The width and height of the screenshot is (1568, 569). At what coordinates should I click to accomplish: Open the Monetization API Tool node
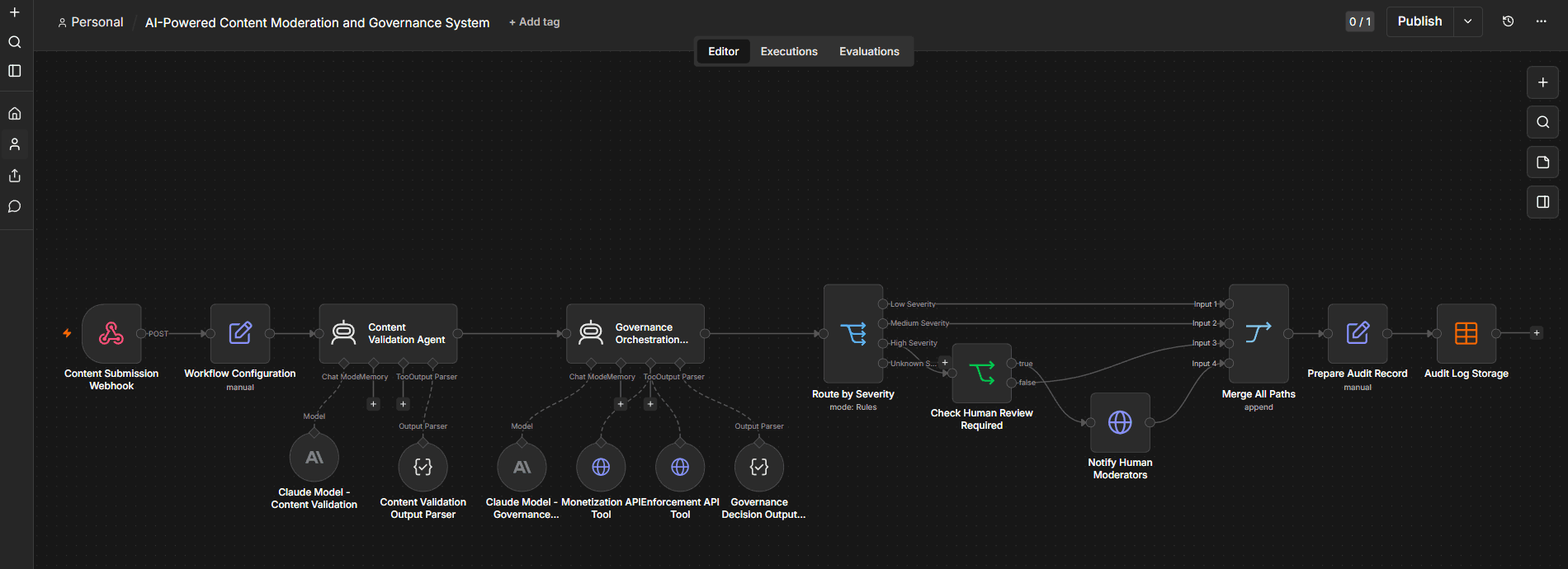click(x=601, y=467)
